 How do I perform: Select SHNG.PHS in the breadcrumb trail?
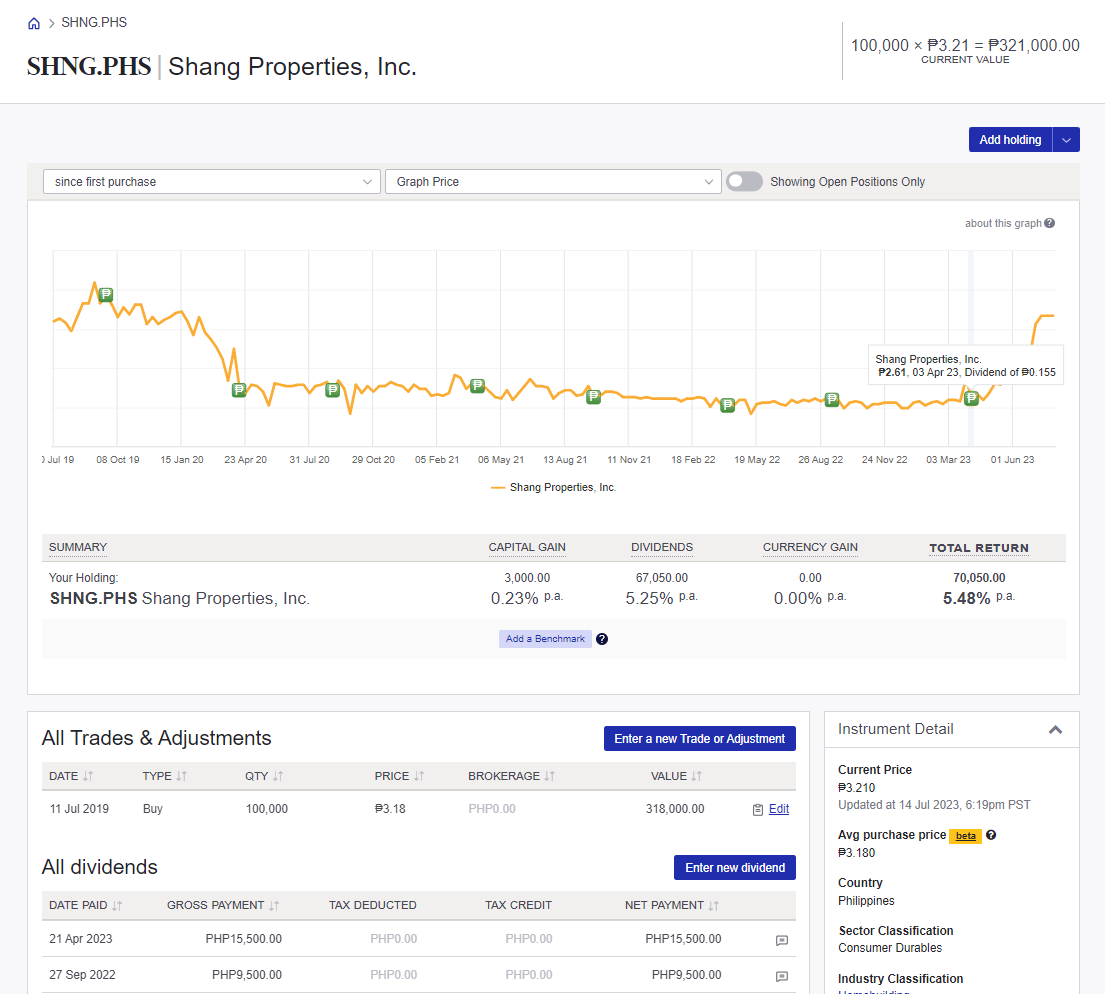tap(94, 21)
